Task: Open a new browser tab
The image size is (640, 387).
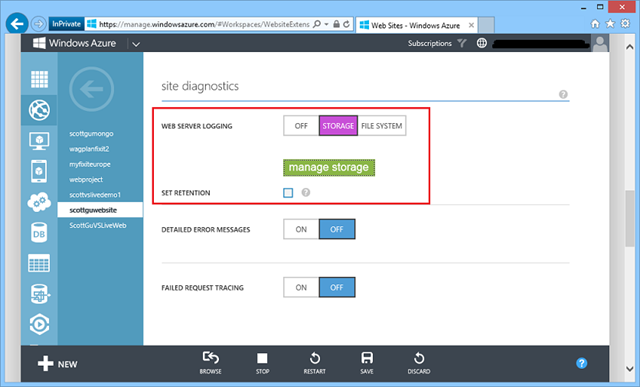Action: pyautogui.click(x=486, y=25)
